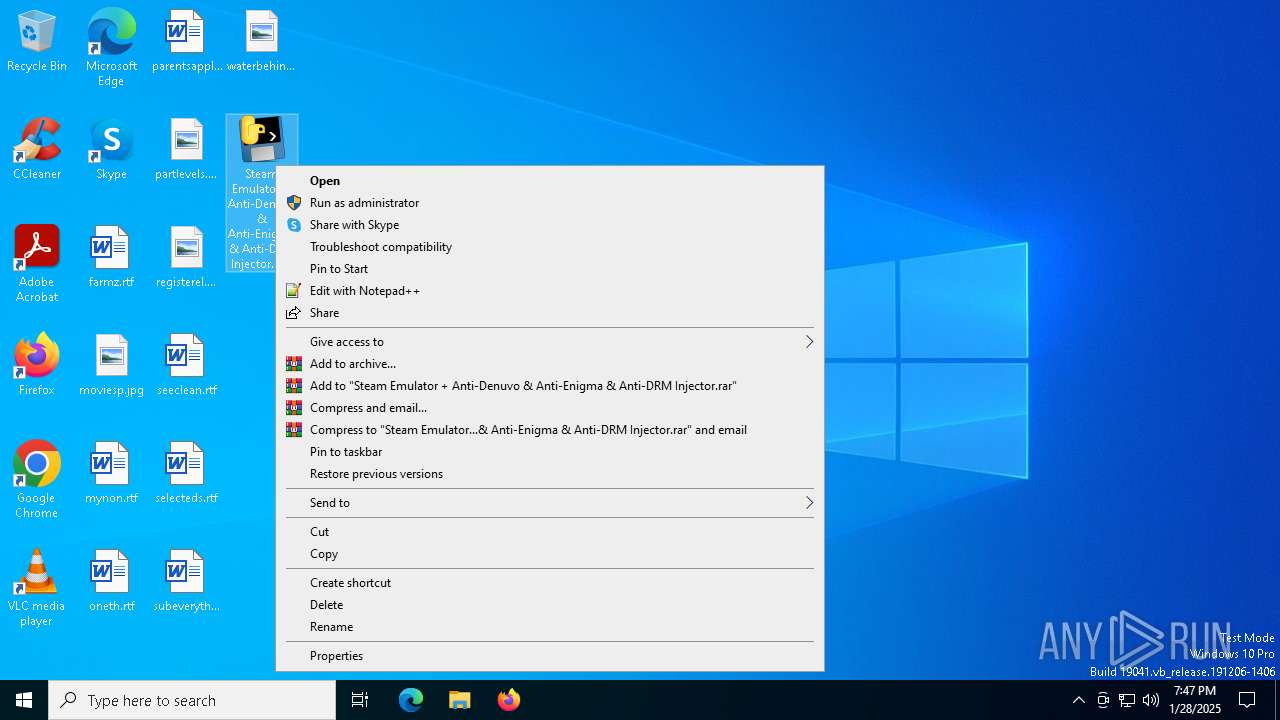Launch Firefox from the taskbar

point(508,700)
